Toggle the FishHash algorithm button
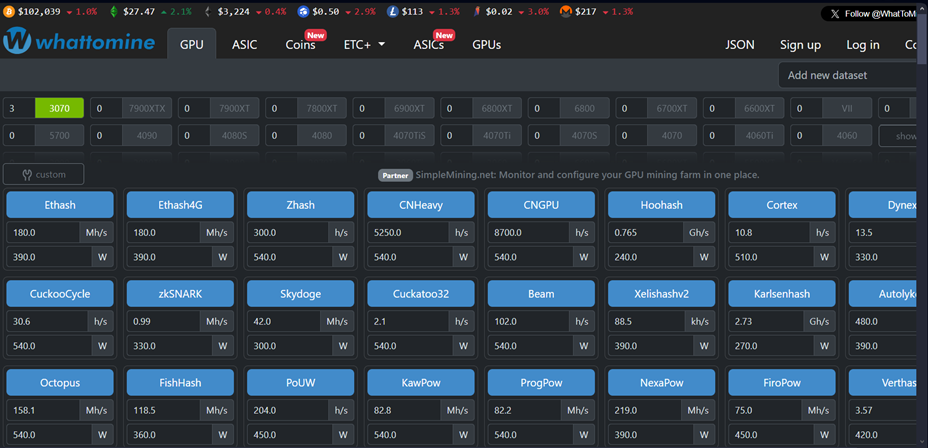Viewport: 928px width, 448px height. [x=180, y=383]
